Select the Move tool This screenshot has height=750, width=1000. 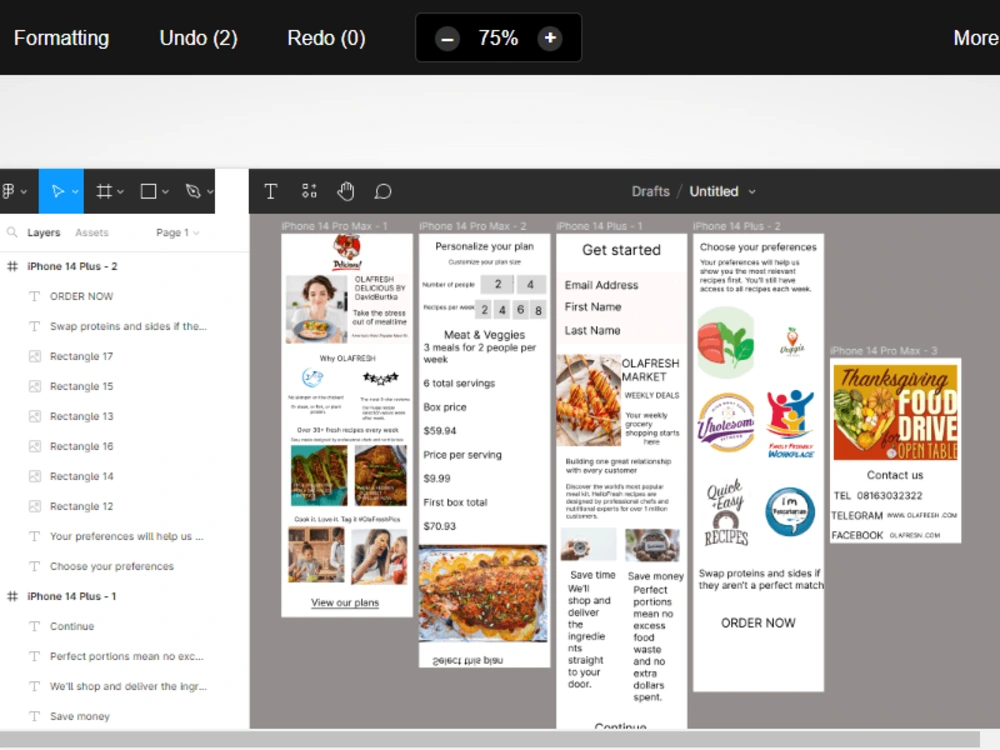pos(57,191)
